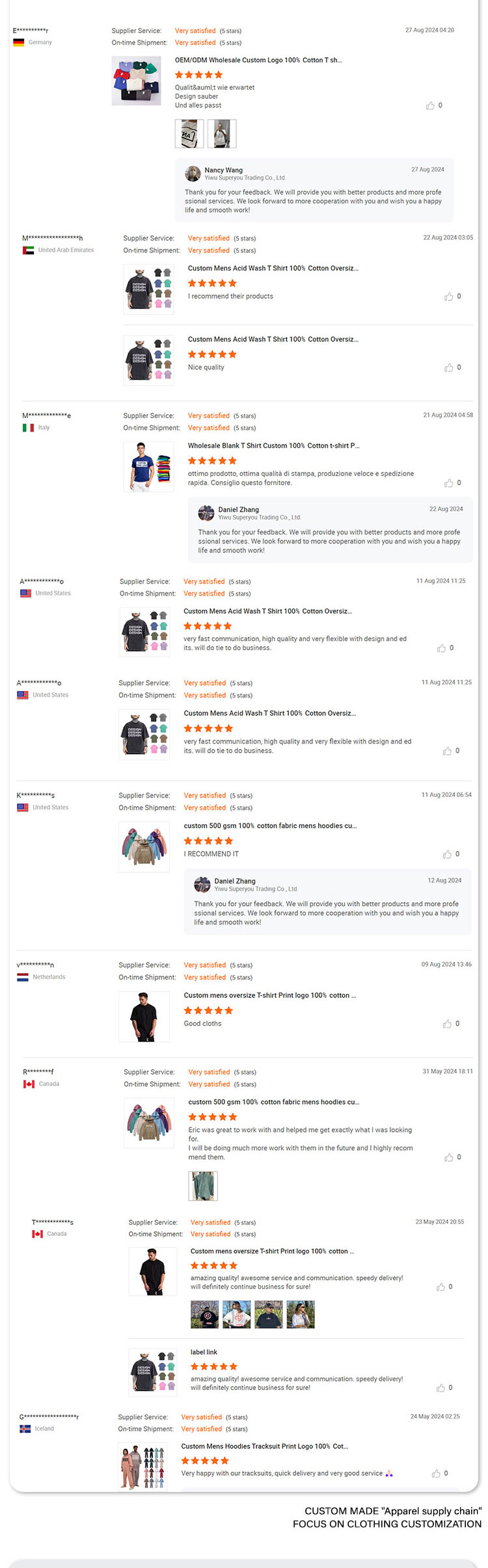Image resolution: width=488 pixels, height=1568 pixels.
Task: Thumbs-up the 'I RECOMMEND IT' hoodie review
Action: 447,854
